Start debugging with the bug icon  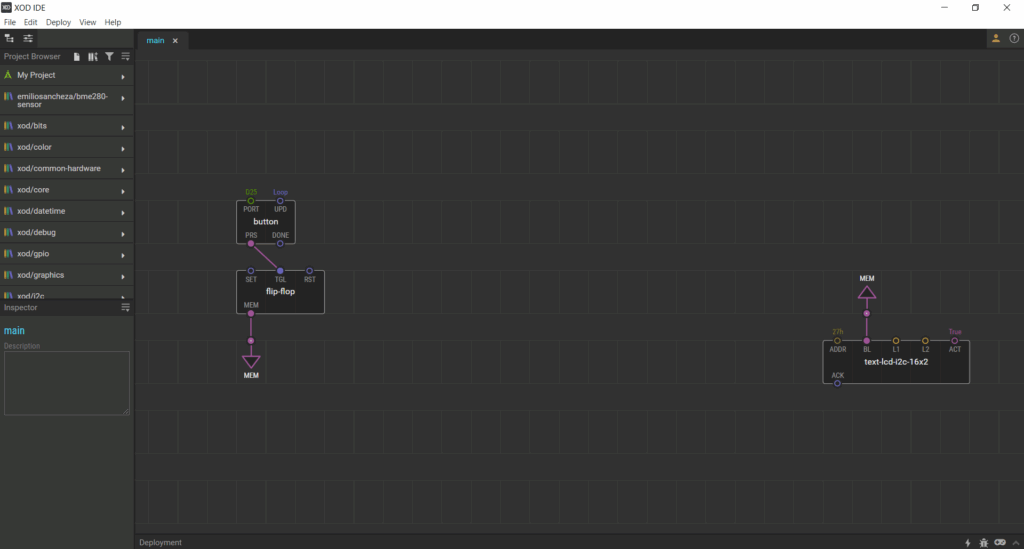(984, 542)
